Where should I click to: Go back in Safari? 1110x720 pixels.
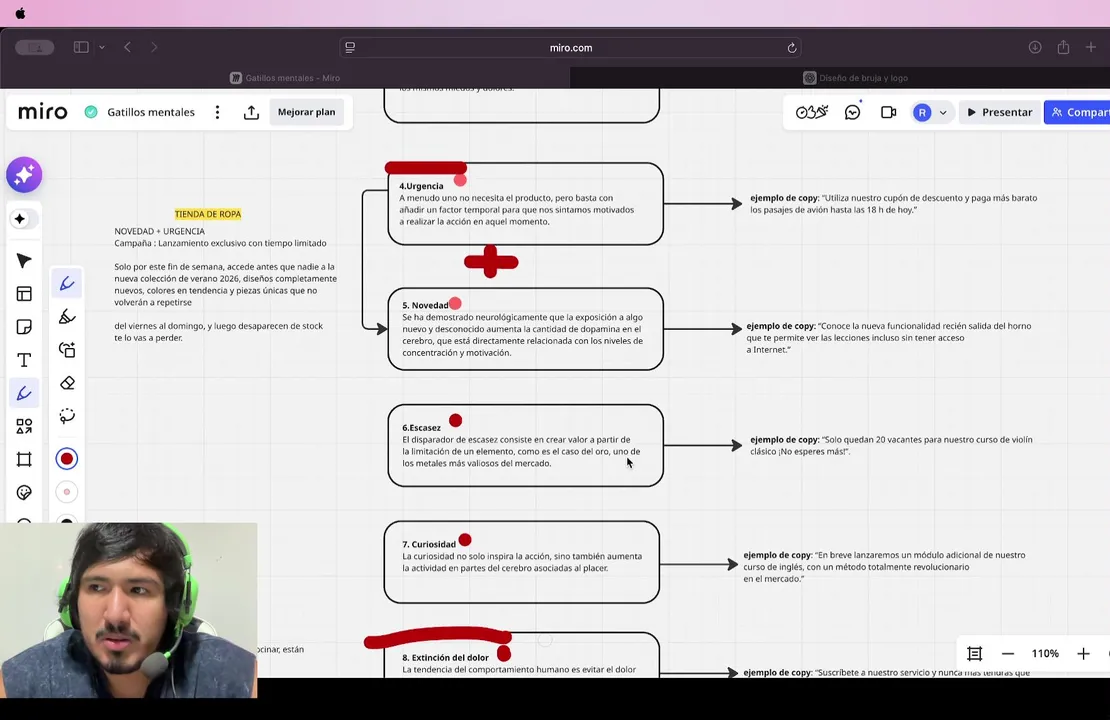click(x=127, y=47)
